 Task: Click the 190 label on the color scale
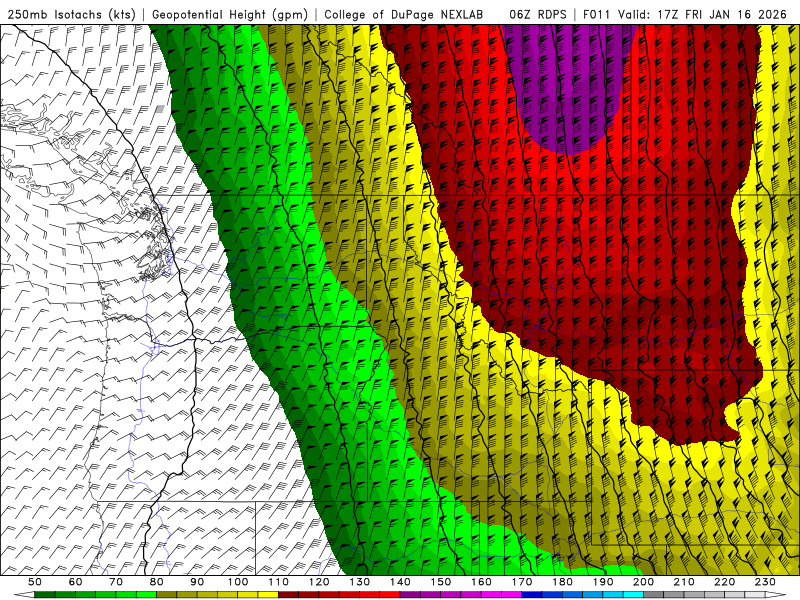(603, 582)
